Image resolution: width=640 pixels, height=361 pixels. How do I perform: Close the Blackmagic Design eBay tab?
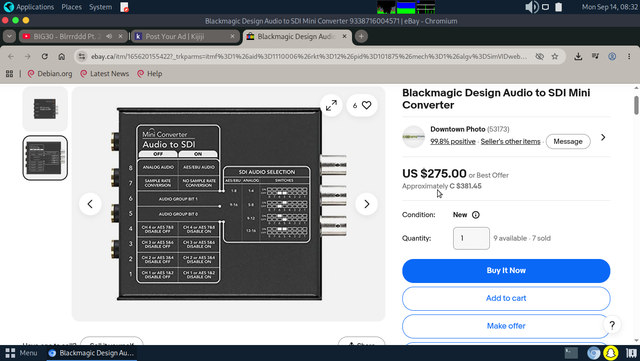[x=344, y=36]
